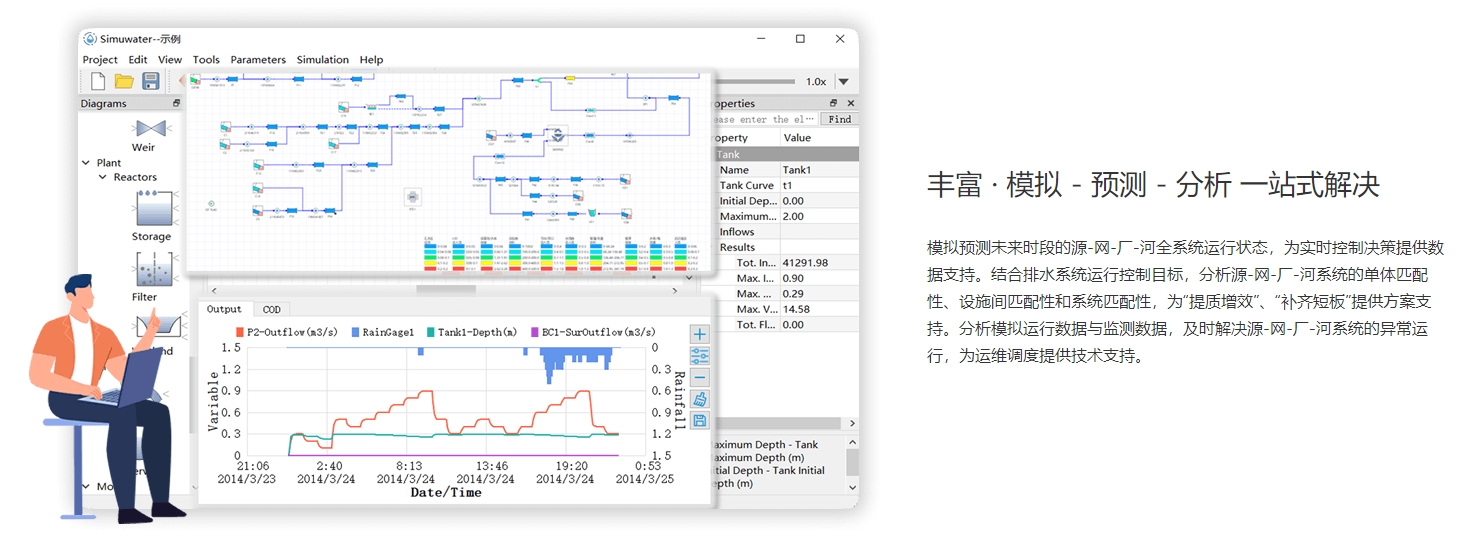Click the chart plus button to add a series

pos(700,335)
